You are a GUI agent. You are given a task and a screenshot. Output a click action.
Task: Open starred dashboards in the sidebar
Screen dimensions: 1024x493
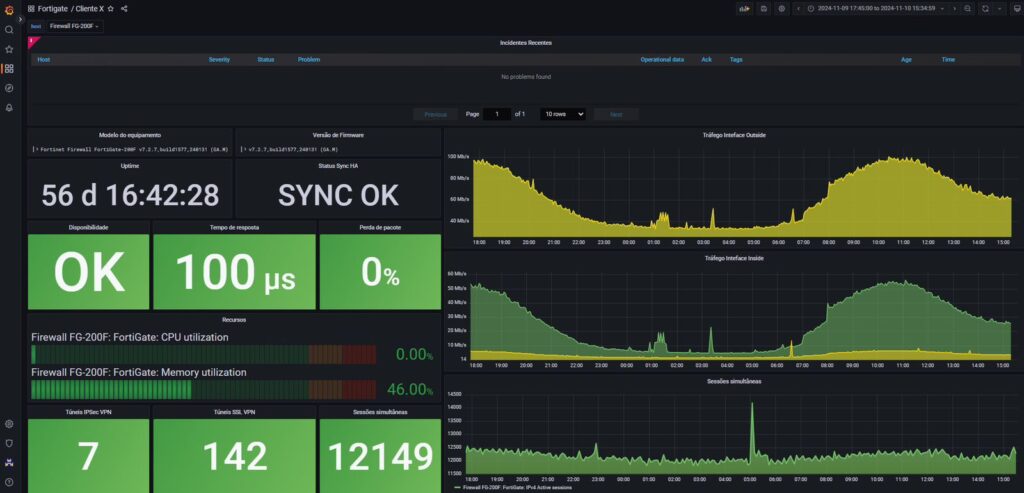click(x=9, y=49)
